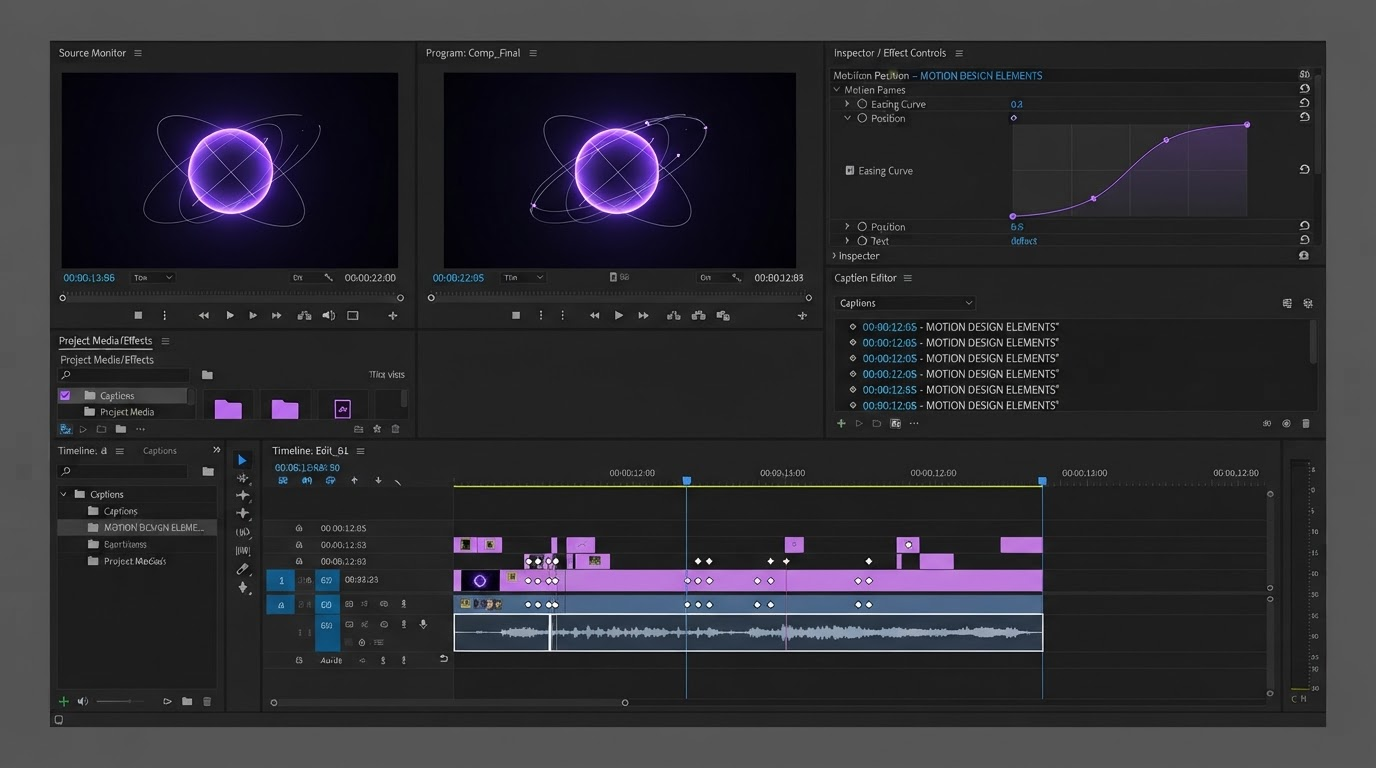Toggle stopwatch for the expanded Position property

point(862,118)
